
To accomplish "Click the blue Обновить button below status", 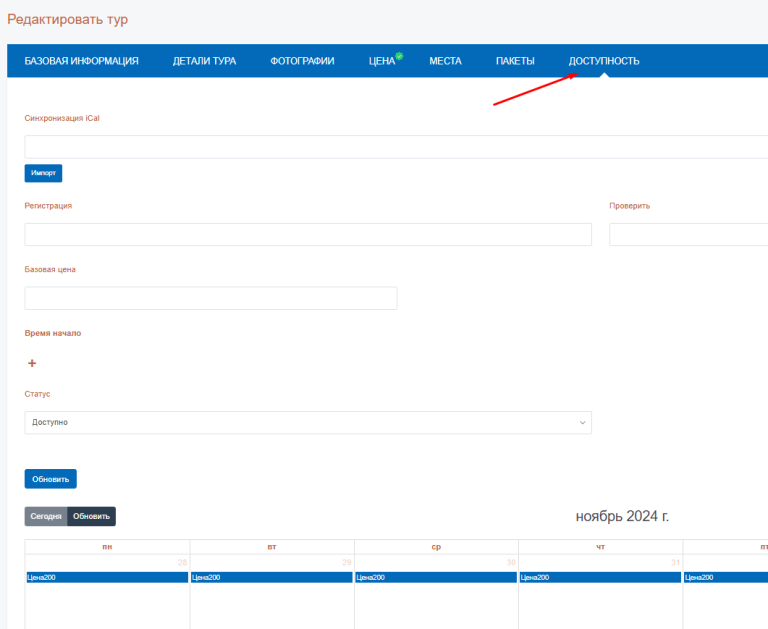I will pyautogui.click(x=50, y=479).
